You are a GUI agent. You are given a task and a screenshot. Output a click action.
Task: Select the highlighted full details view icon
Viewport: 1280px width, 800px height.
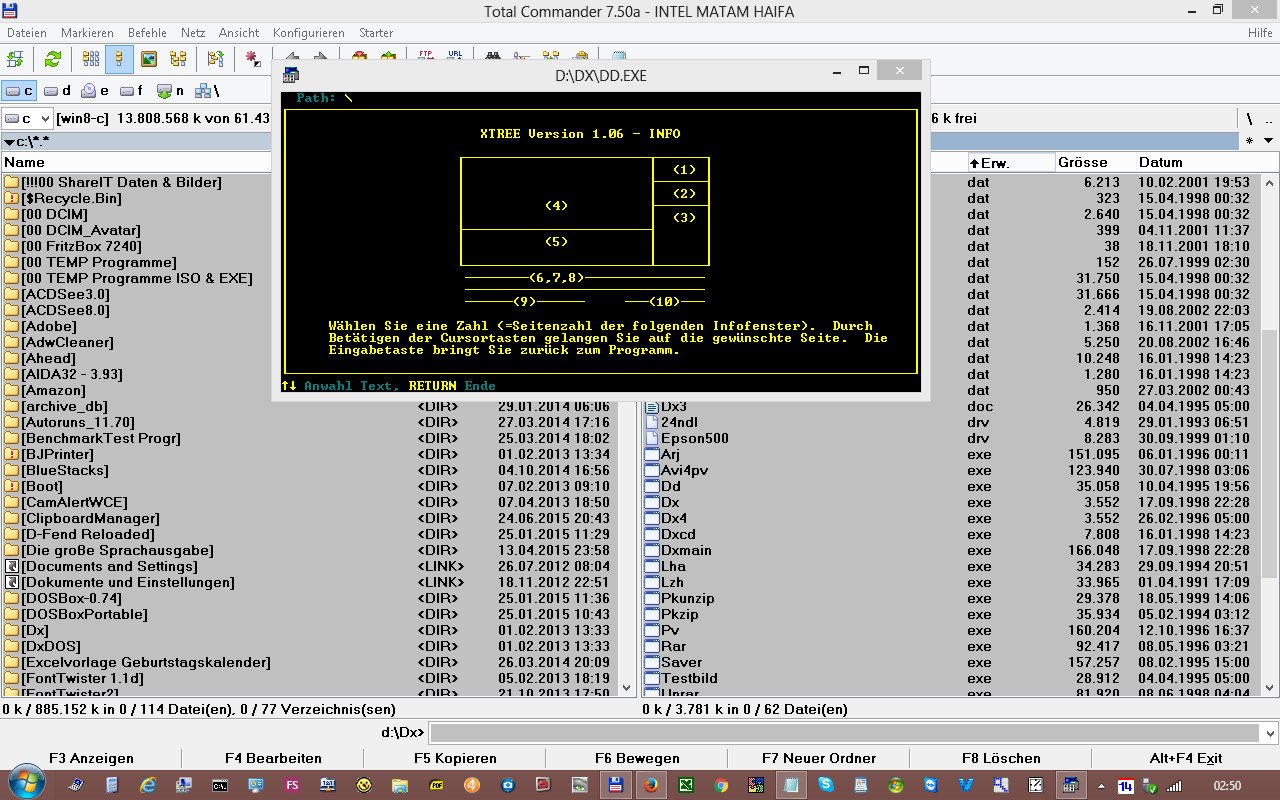click(119, 59)
